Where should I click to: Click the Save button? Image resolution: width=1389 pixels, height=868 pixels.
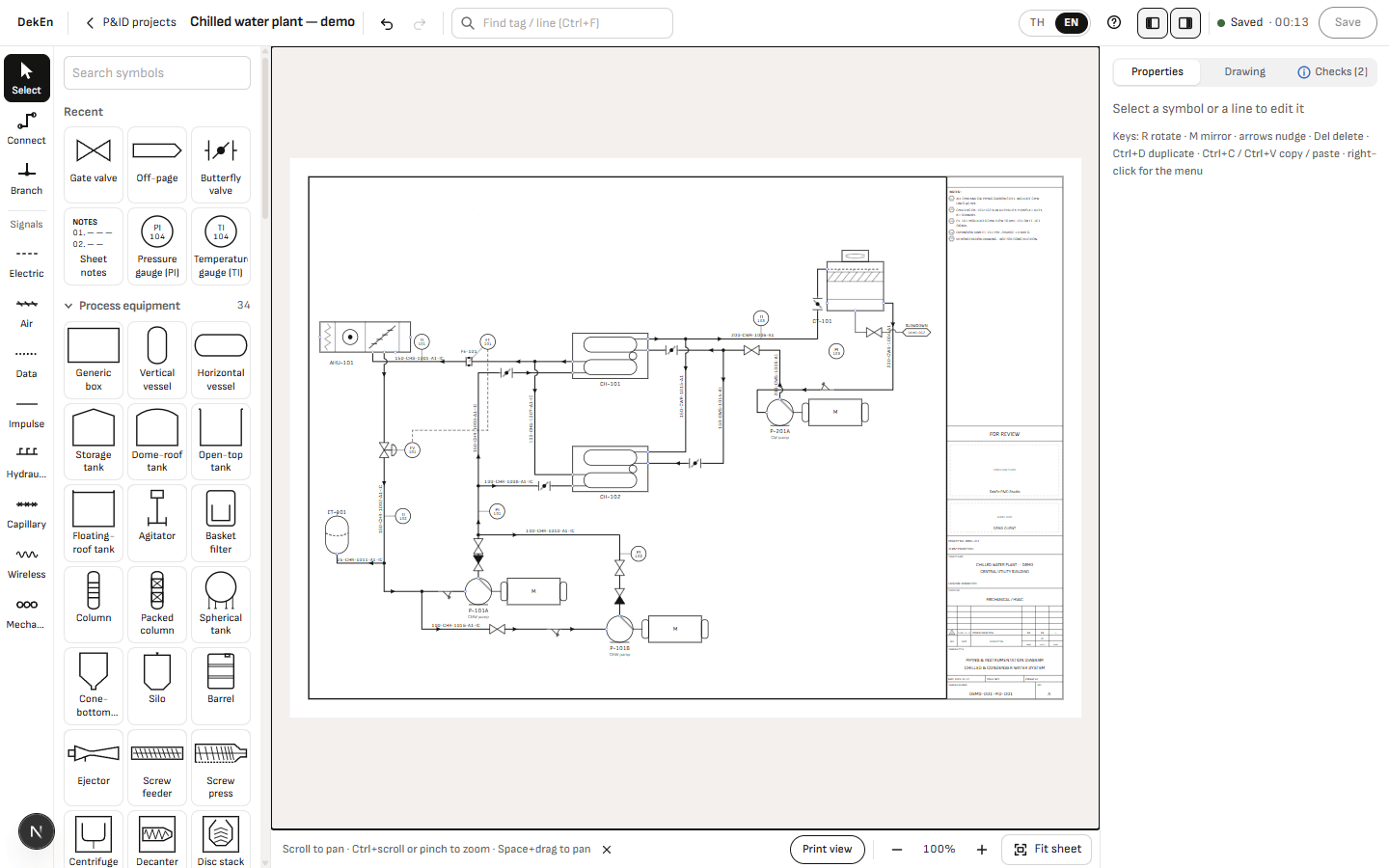click(1348, 23)
